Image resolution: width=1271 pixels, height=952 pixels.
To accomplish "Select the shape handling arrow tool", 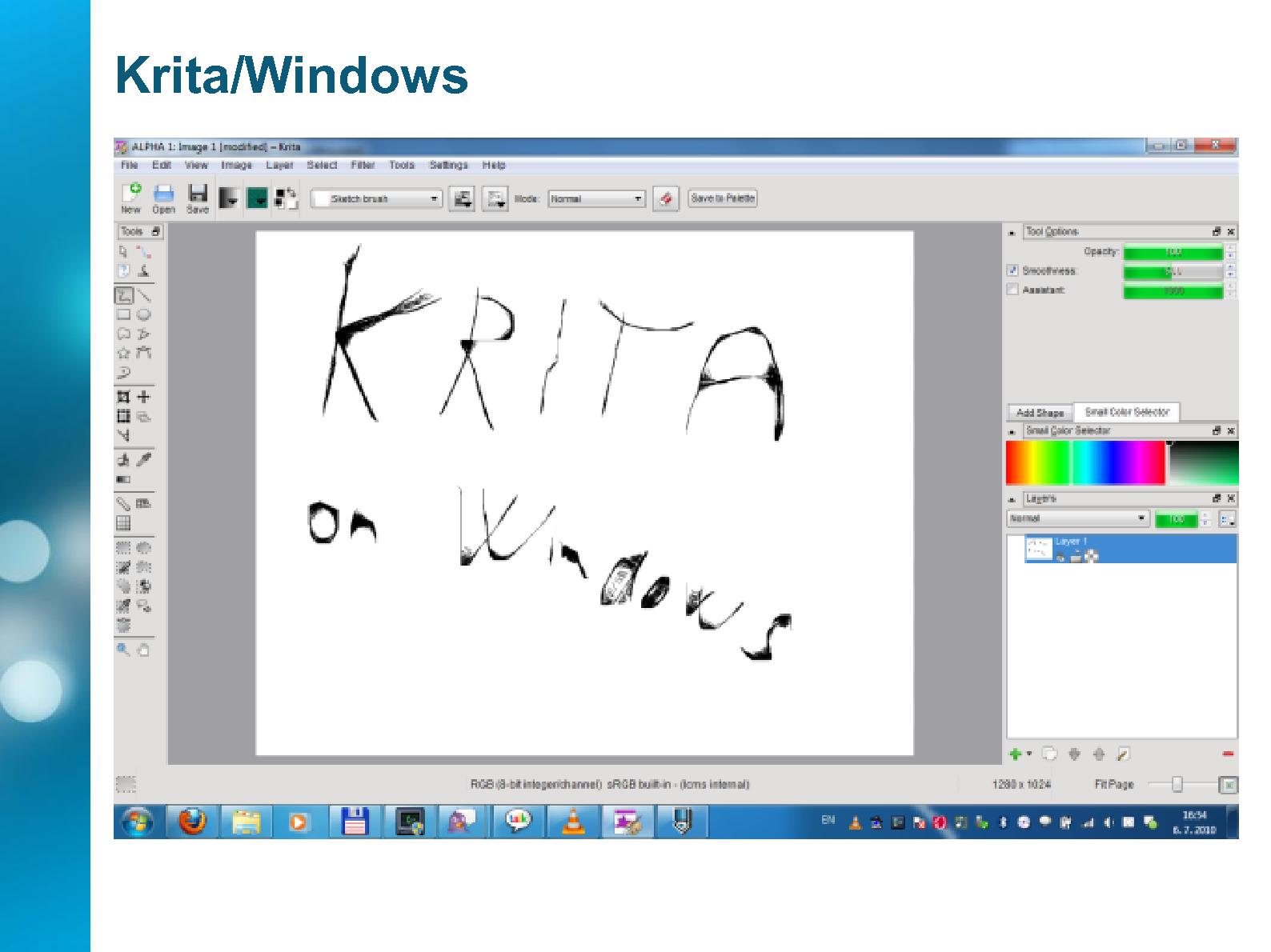I will pyautogui.click(x=123, y=252).
